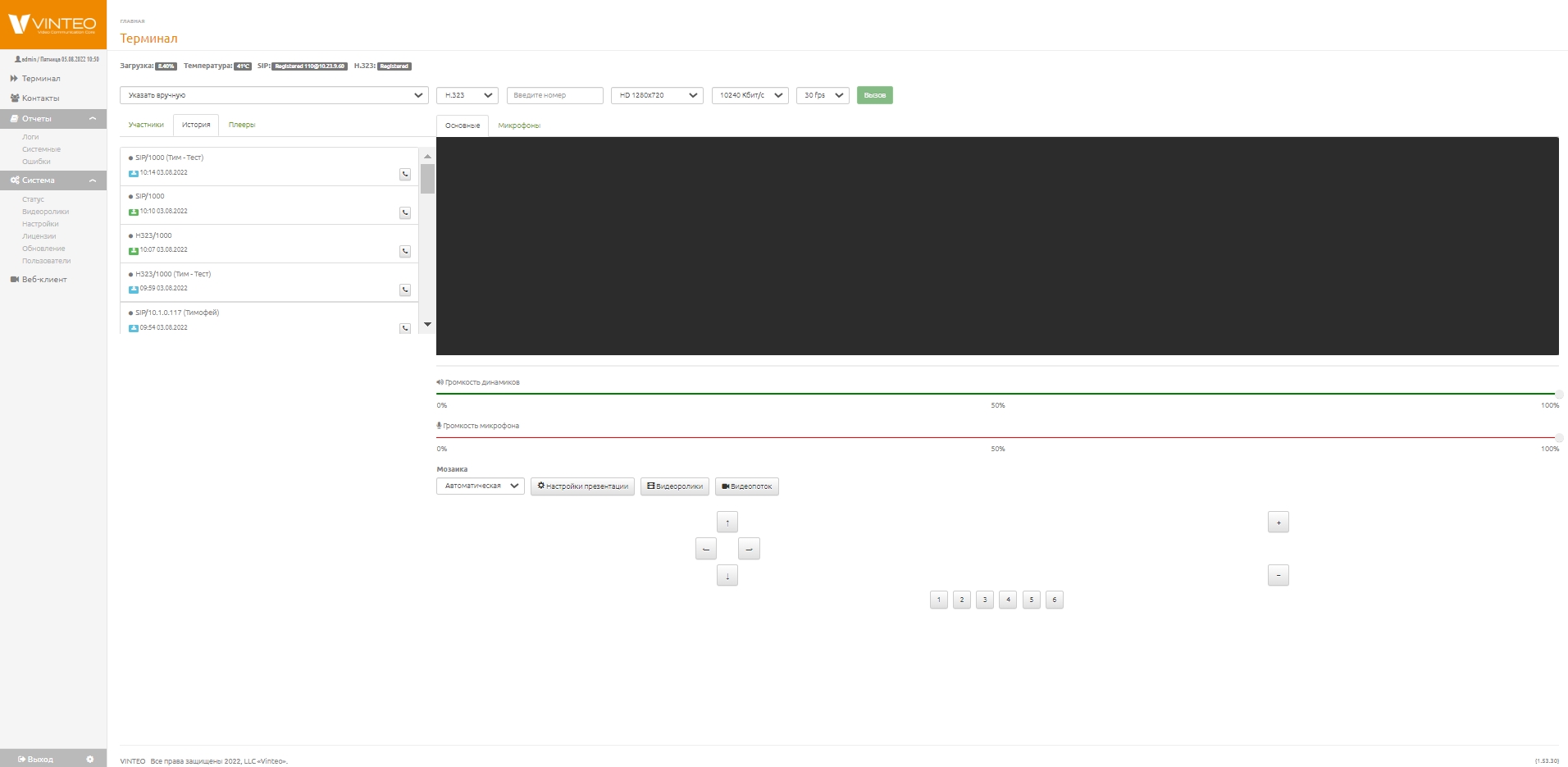The height and width of the screenshot is (767, 1568).
Task: Open the 30 fps frame rate dropdown
Action: pyautogui.click(x=823, y=95)
